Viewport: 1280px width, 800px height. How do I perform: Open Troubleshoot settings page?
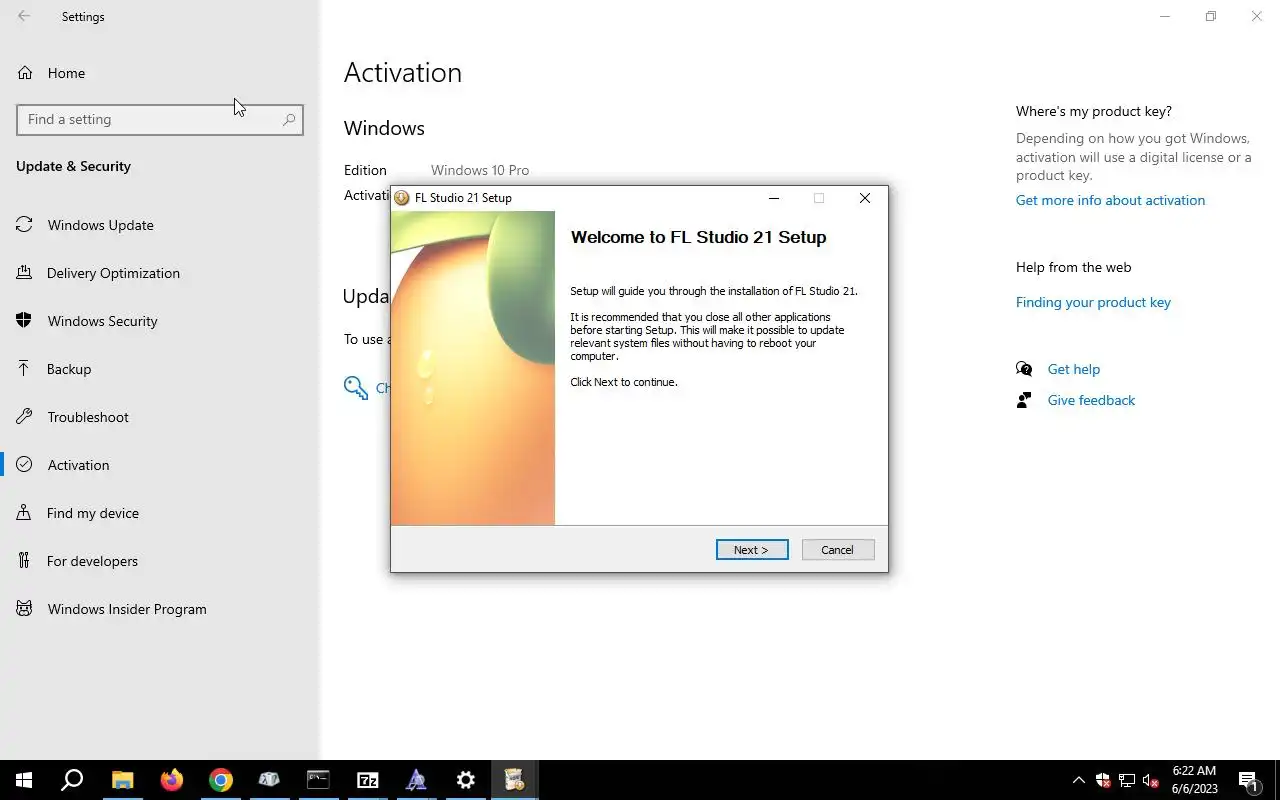point(160,417)
